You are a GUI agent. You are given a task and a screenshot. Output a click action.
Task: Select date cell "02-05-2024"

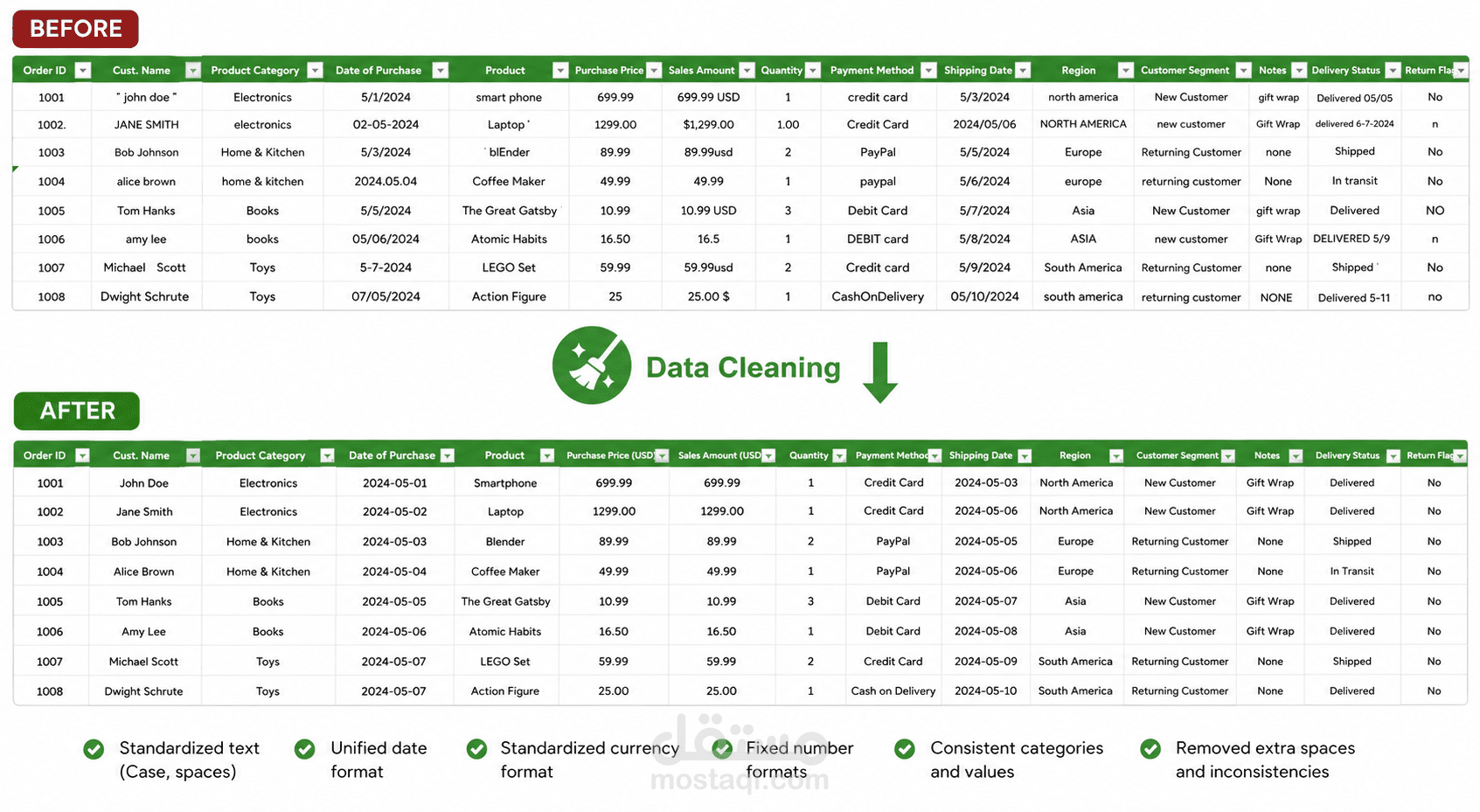(x=386, y=125)
